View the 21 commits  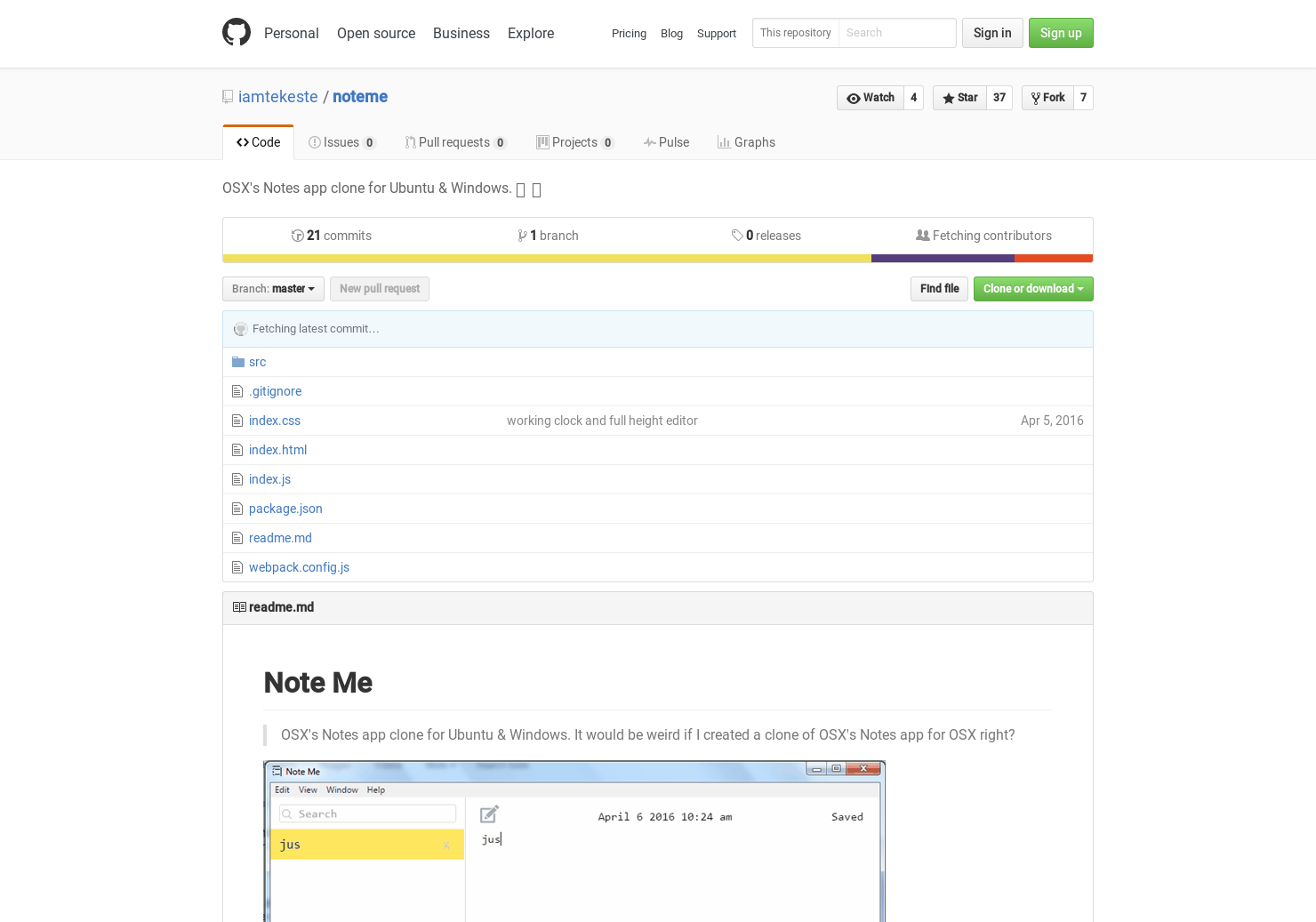tap(332, 236)
